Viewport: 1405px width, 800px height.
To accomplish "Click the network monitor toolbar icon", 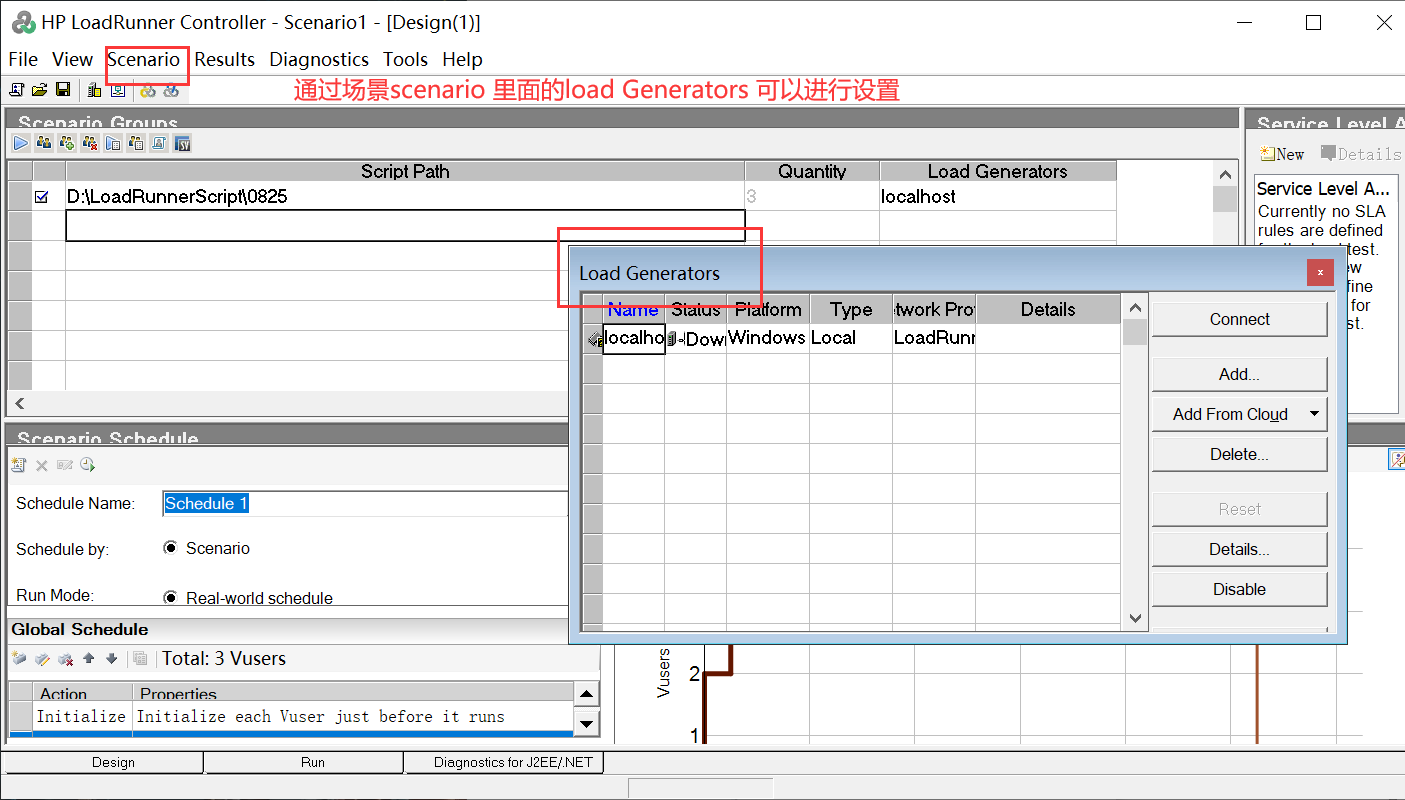I will 118,90.
